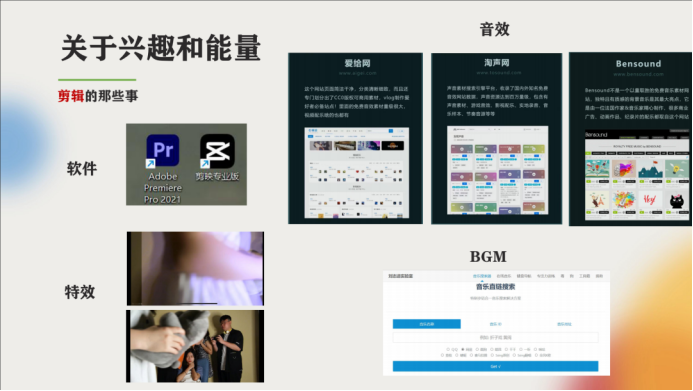This screenshot has width=693, height=391.
Task: Launch 剪映专业版 desktop shortcut
Action: tap(217, 158)
